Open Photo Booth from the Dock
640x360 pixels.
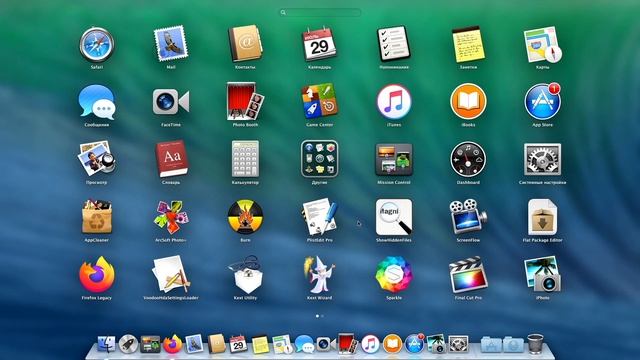coord(347,344)
